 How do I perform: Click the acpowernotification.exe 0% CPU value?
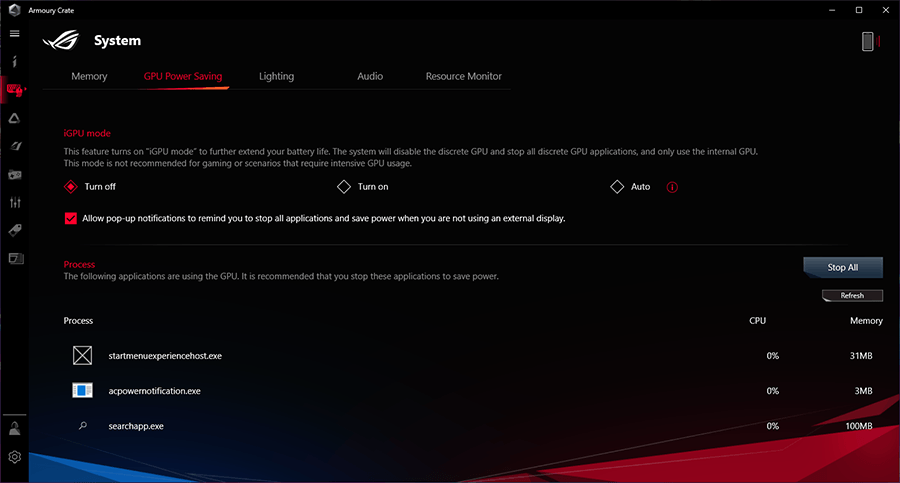pyautogui.click(x=773, y=391)
